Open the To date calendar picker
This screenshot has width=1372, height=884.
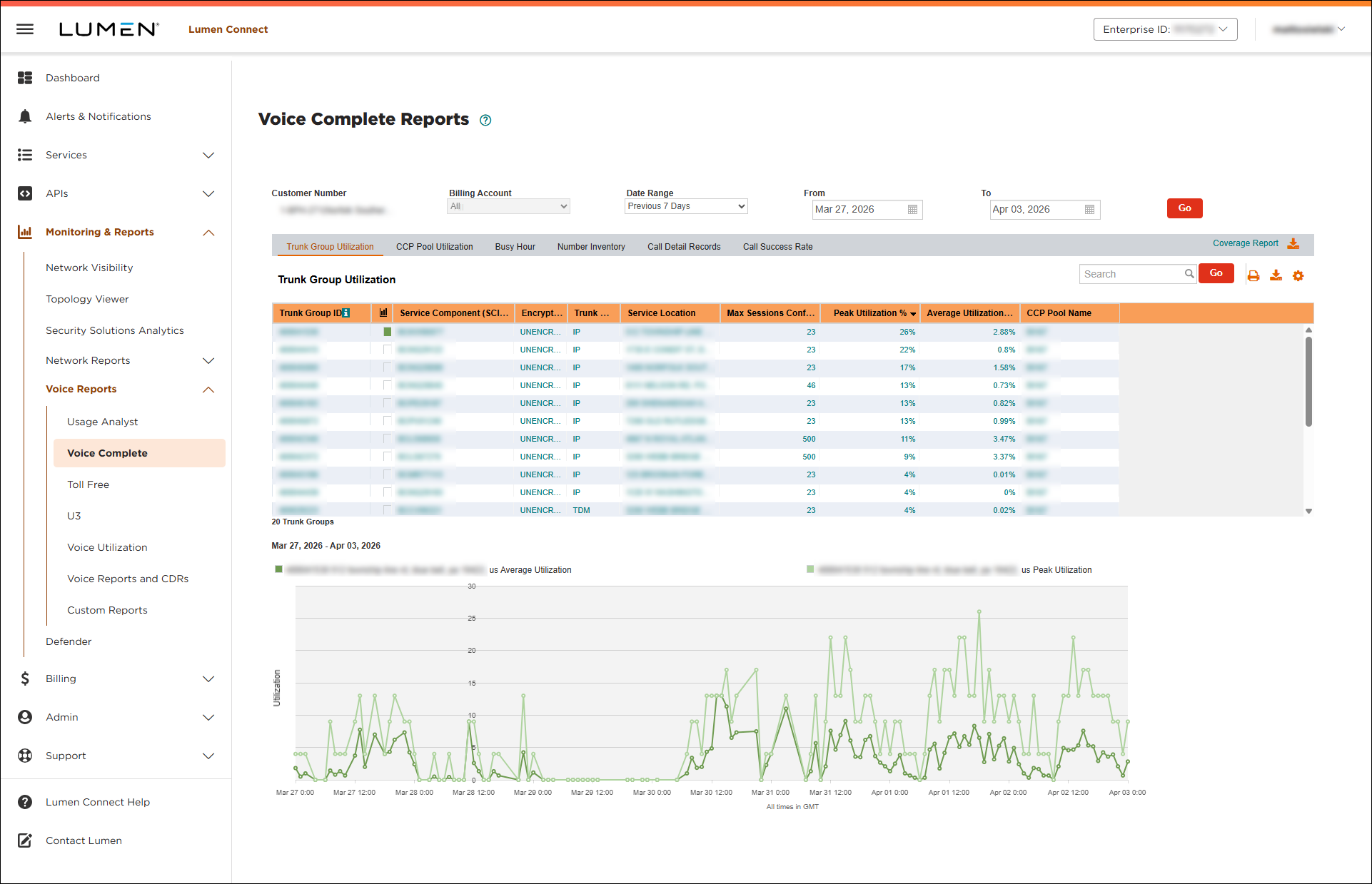[x=1089, y=209]
